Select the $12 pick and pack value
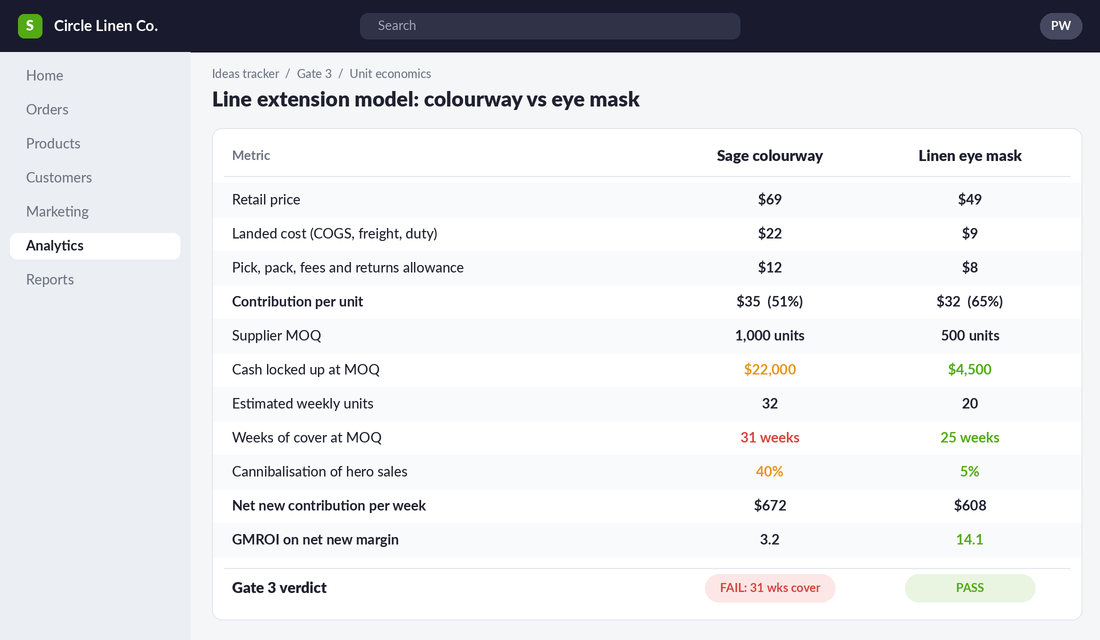The width and height of the screenshot is (1100, 640). (770, 267)
